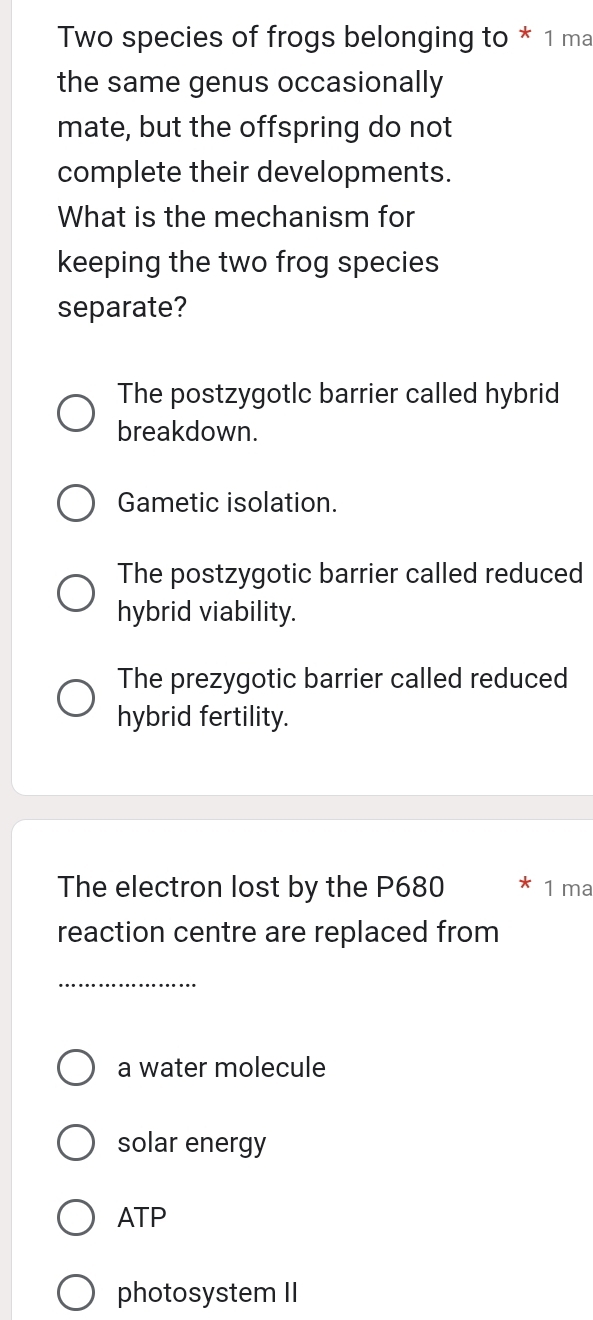Select the a water molecule option
Image resolution: width=593 pixels, height=1320 pixels.
(76, 1067)
